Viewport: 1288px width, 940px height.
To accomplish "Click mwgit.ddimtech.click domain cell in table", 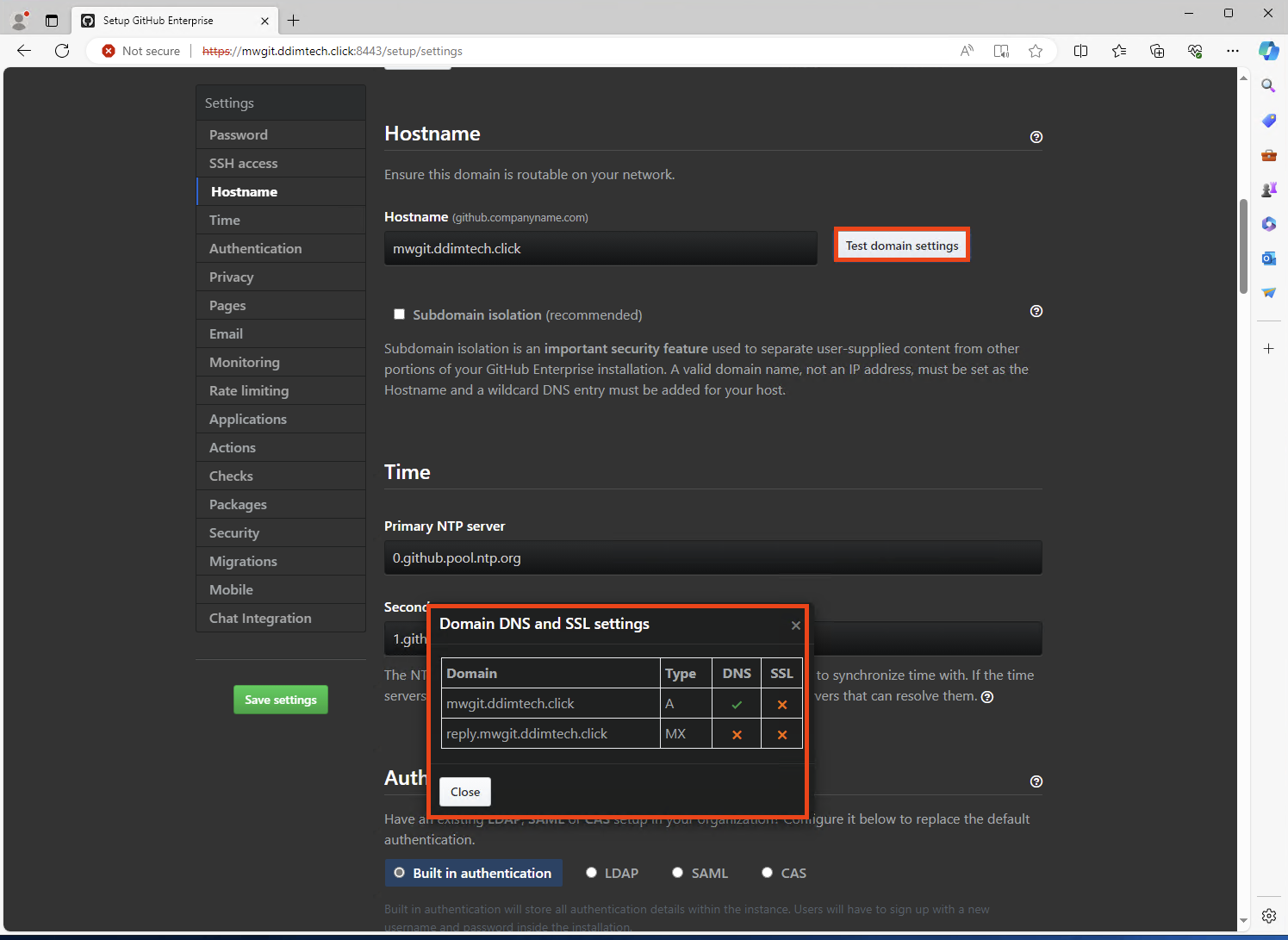I will 551,704.
